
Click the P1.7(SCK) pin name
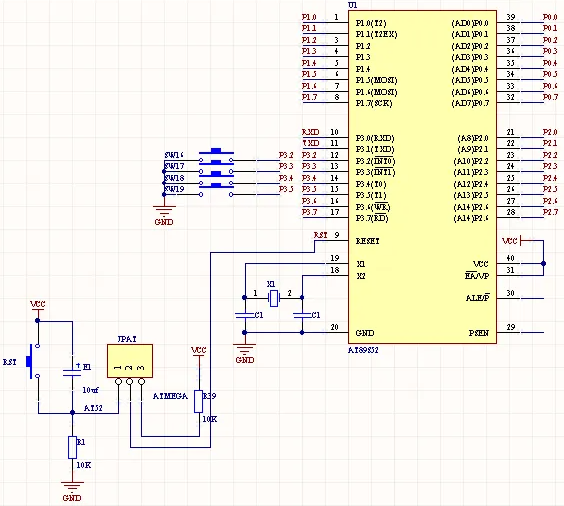tap(374, 103)
